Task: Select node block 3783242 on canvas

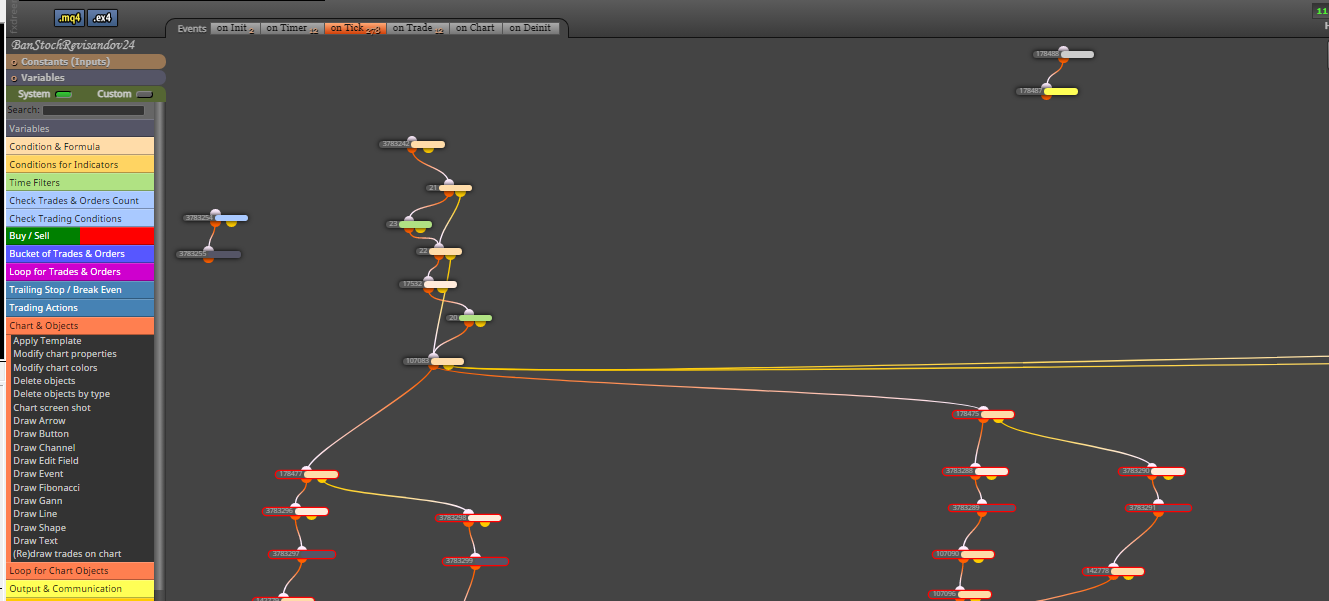Action: (x=412, y=144)
